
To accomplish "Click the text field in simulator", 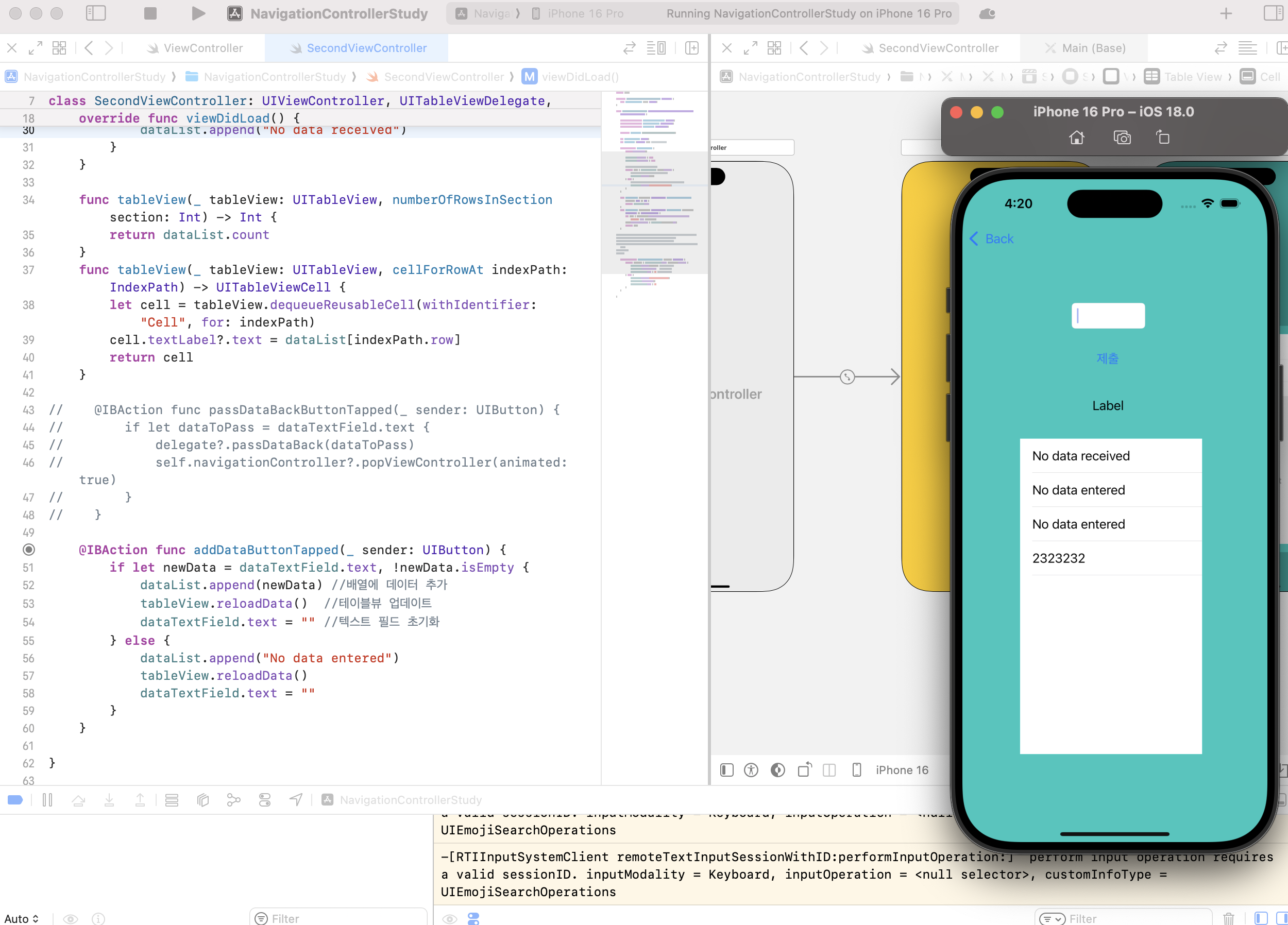I will point(1107,316).
